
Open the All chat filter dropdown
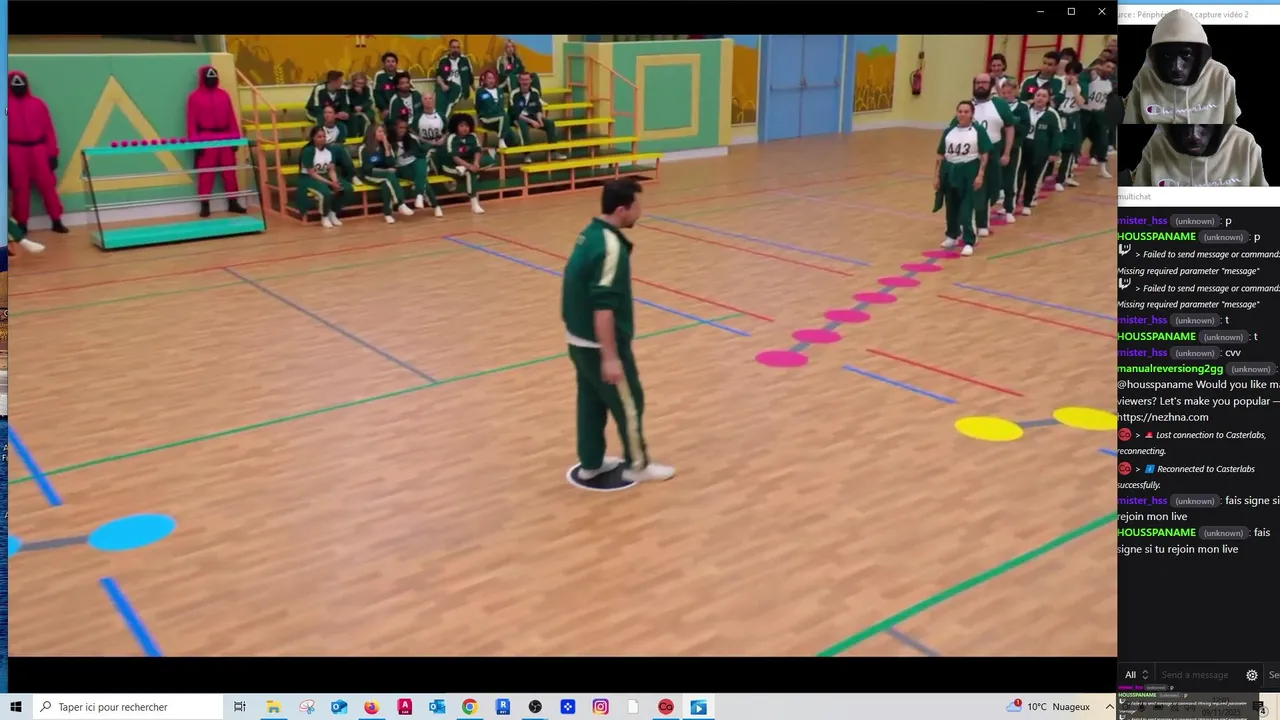[x=1136, y=675]
